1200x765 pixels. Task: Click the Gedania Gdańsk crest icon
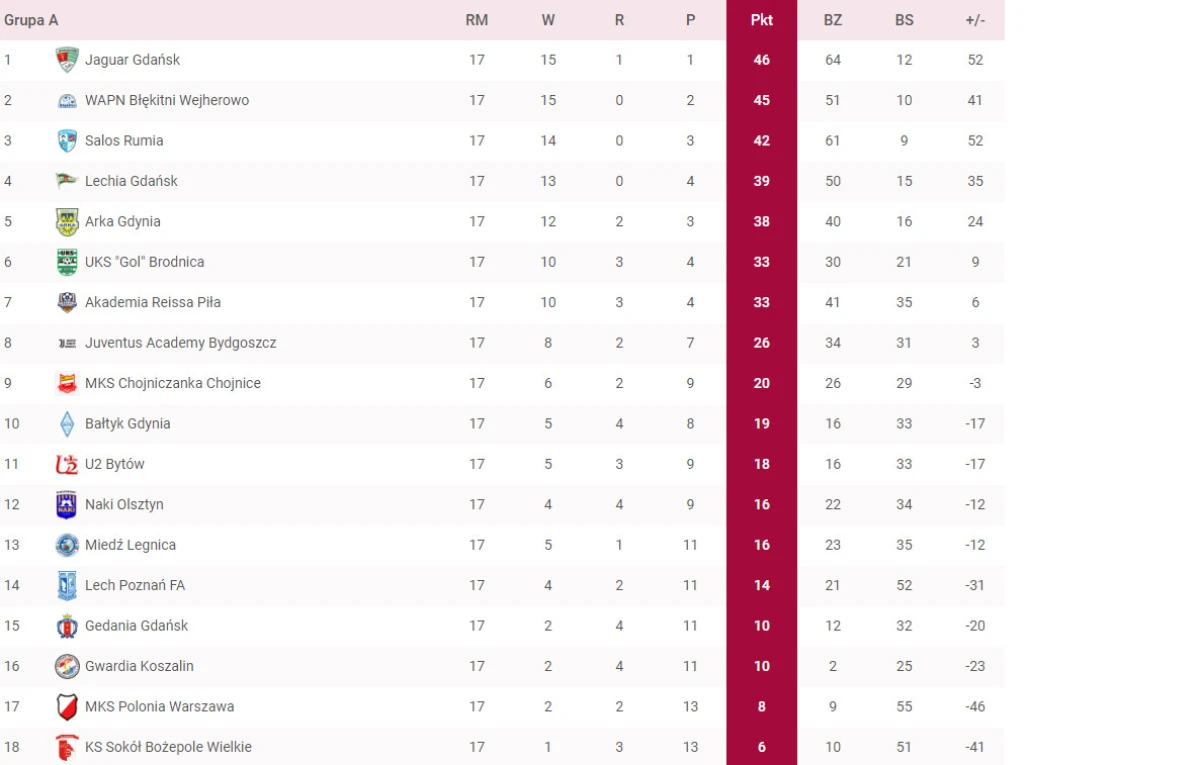(x=67, y=626)
